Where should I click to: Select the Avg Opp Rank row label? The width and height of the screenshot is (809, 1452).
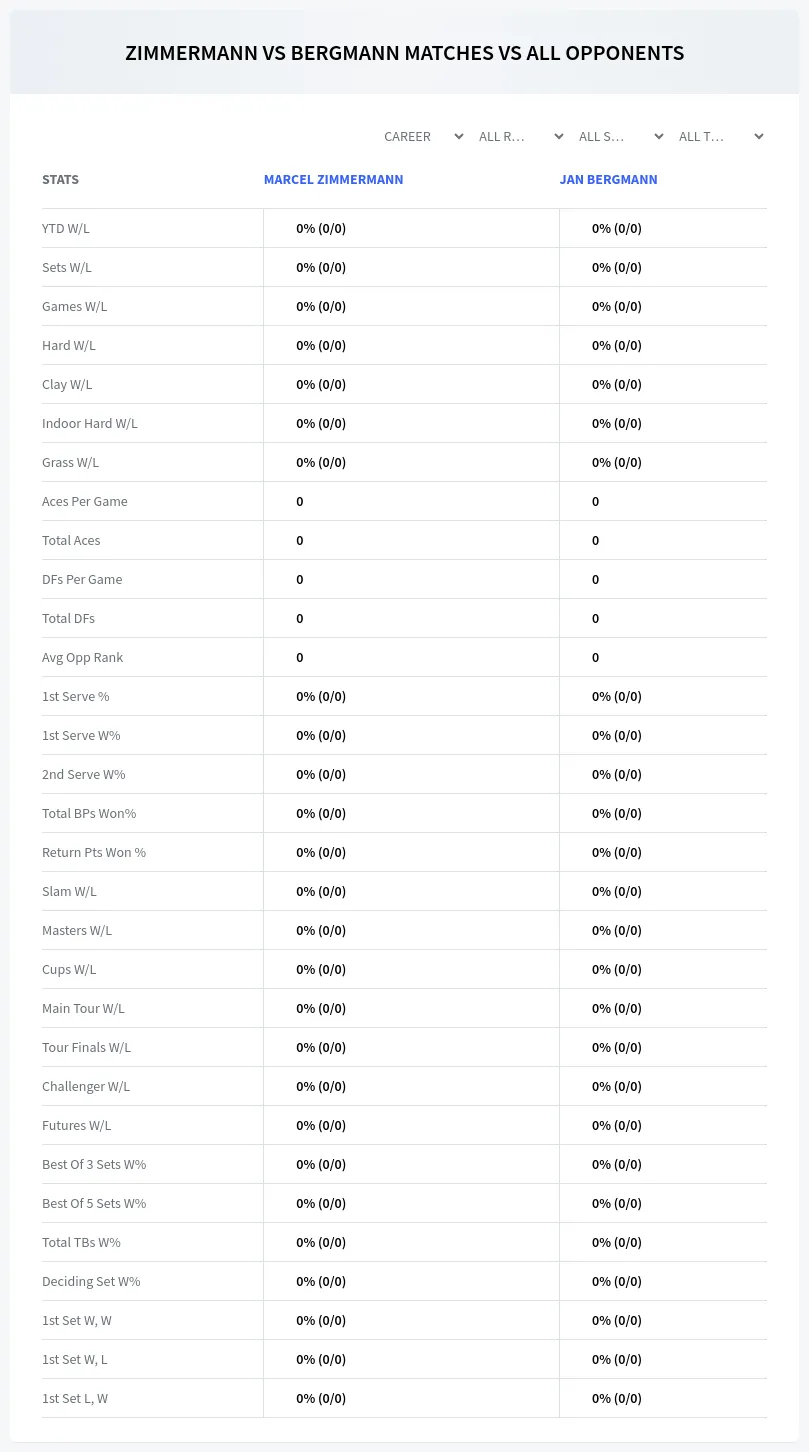[x=83, y=657]
